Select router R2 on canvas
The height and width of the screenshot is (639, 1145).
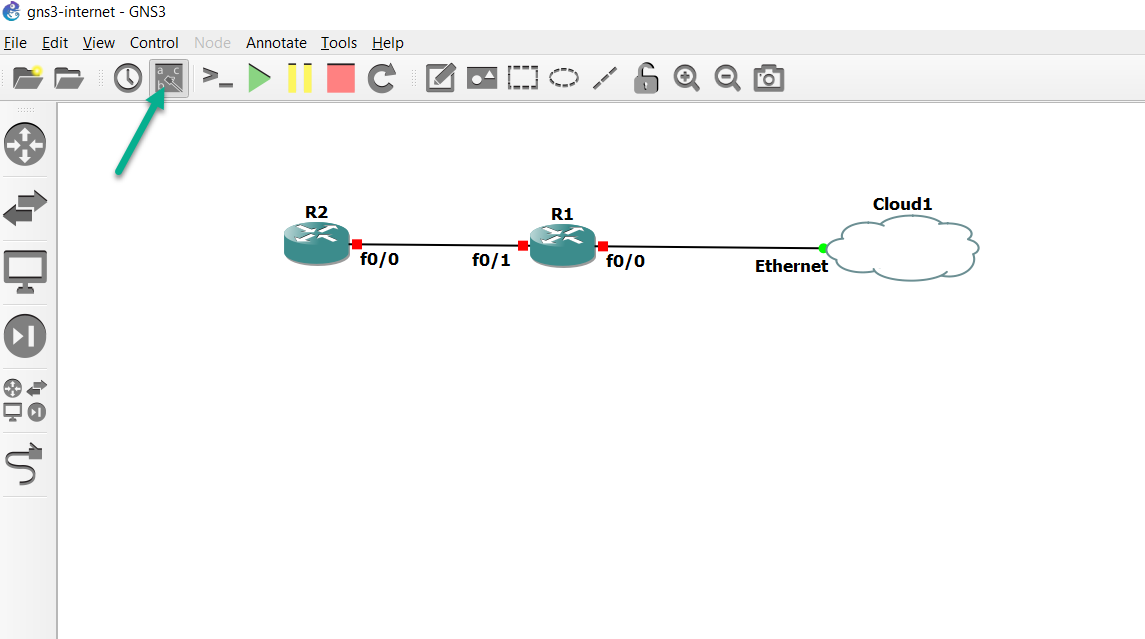[x=316, y=244]
